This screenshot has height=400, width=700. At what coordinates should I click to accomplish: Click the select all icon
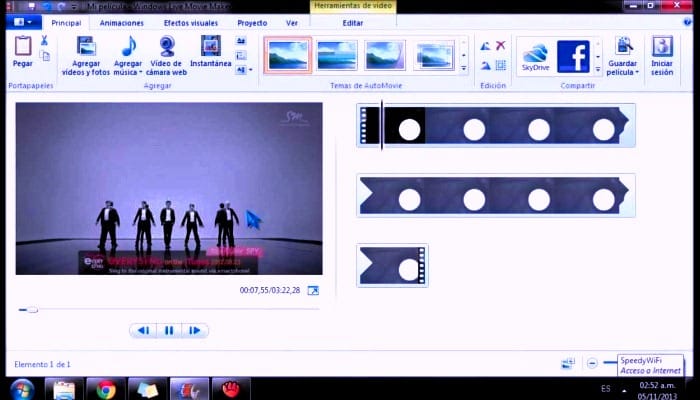[501, 66]
